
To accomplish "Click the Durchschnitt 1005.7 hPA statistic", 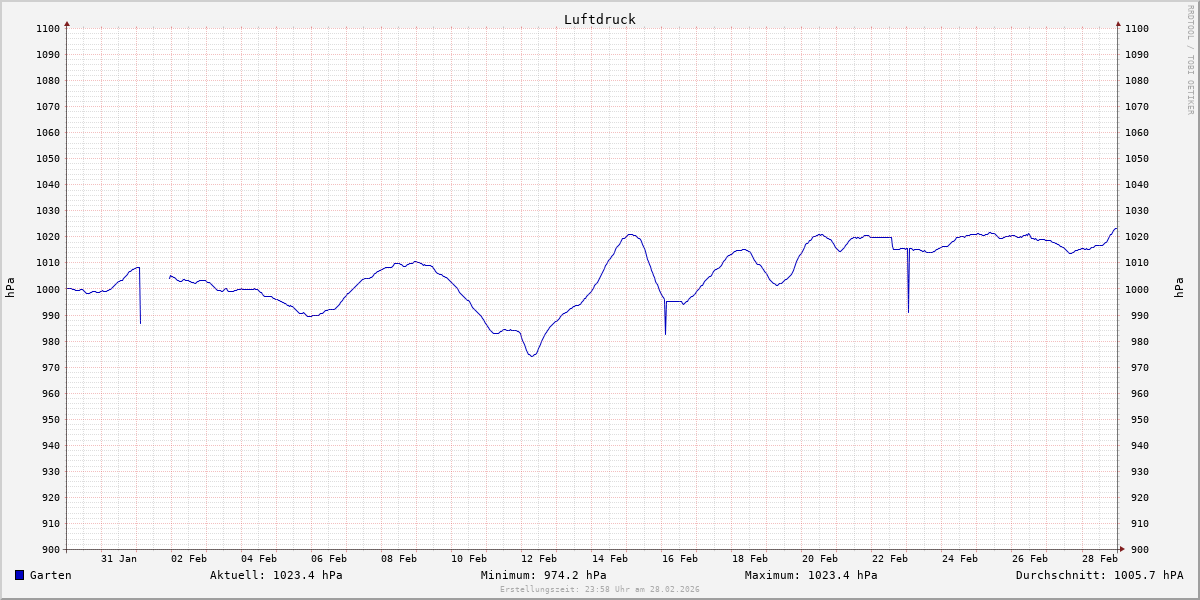I will pyautogui.click(x=1099, y=575).
